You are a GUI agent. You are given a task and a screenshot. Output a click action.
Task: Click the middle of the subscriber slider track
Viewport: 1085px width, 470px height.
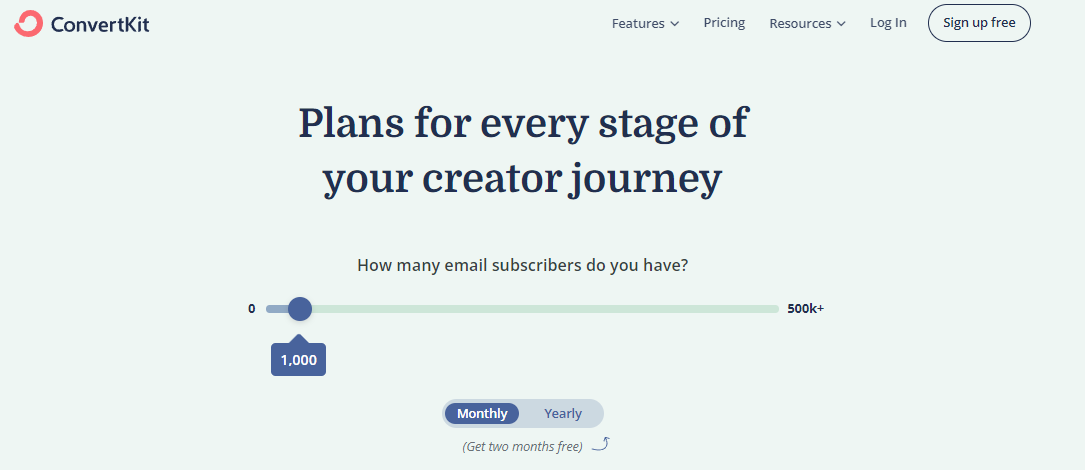click(522, 309)
